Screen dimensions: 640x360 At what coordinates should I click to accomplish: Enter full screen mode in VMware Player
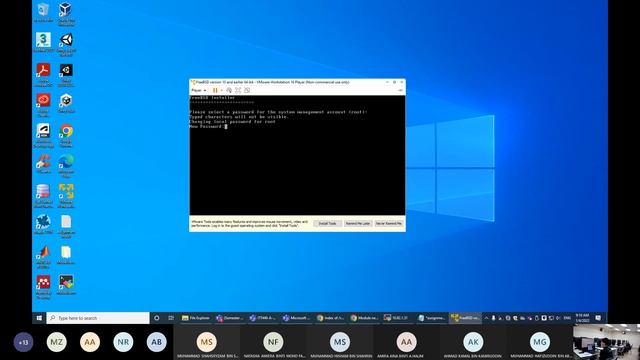238,90
